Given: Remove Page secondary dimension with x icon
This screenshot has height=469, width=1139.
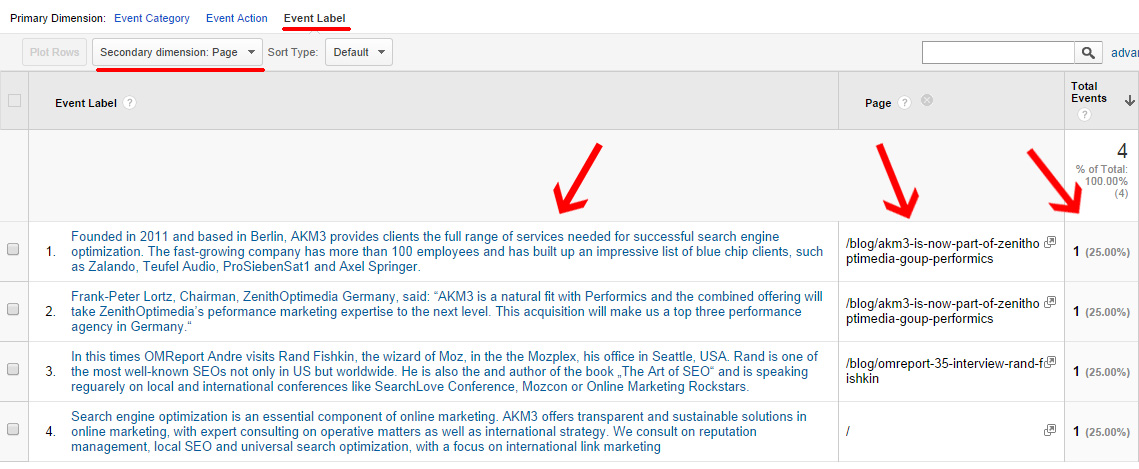Looking at the screenshot, I should [x=927, y=101].
